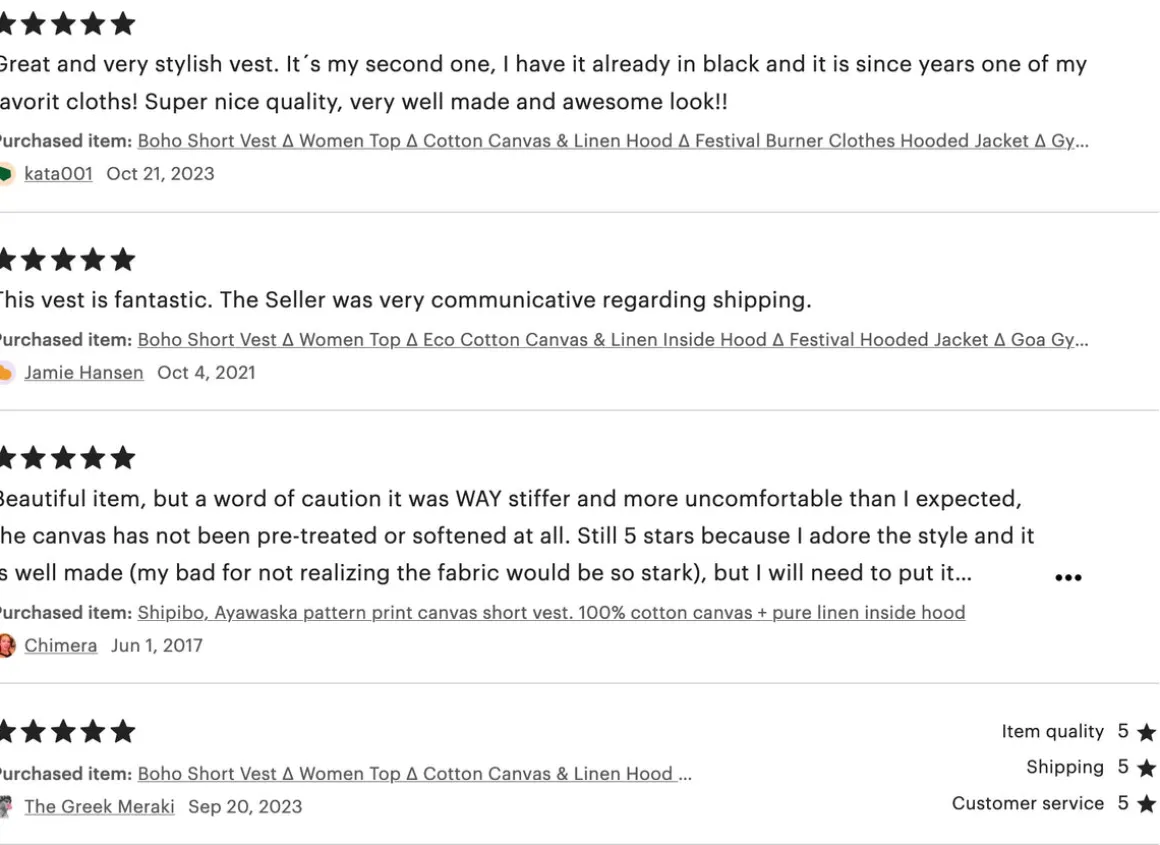Open kata001's reviewer profile link
1160x845 pixels.
click(58, 174)
